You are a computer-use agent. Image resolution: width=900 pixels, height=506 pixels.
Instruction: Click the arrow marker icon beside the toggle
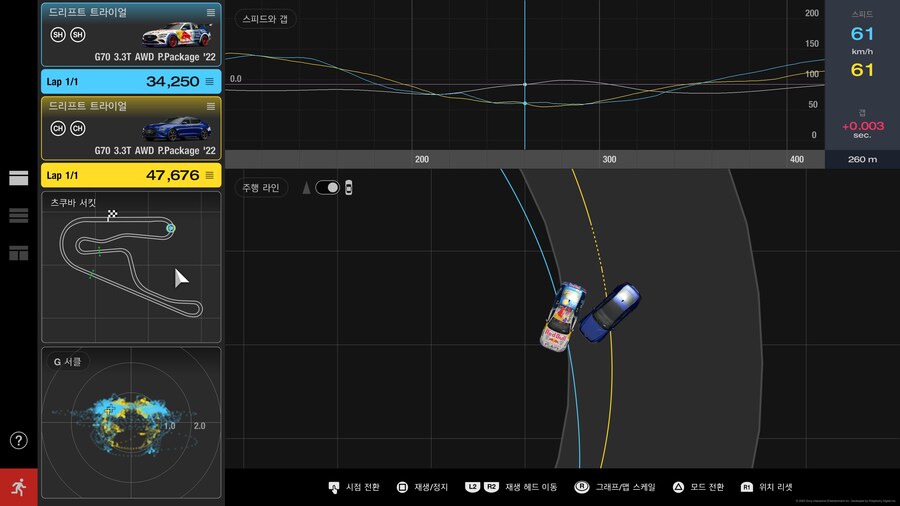tap(306, 187)
